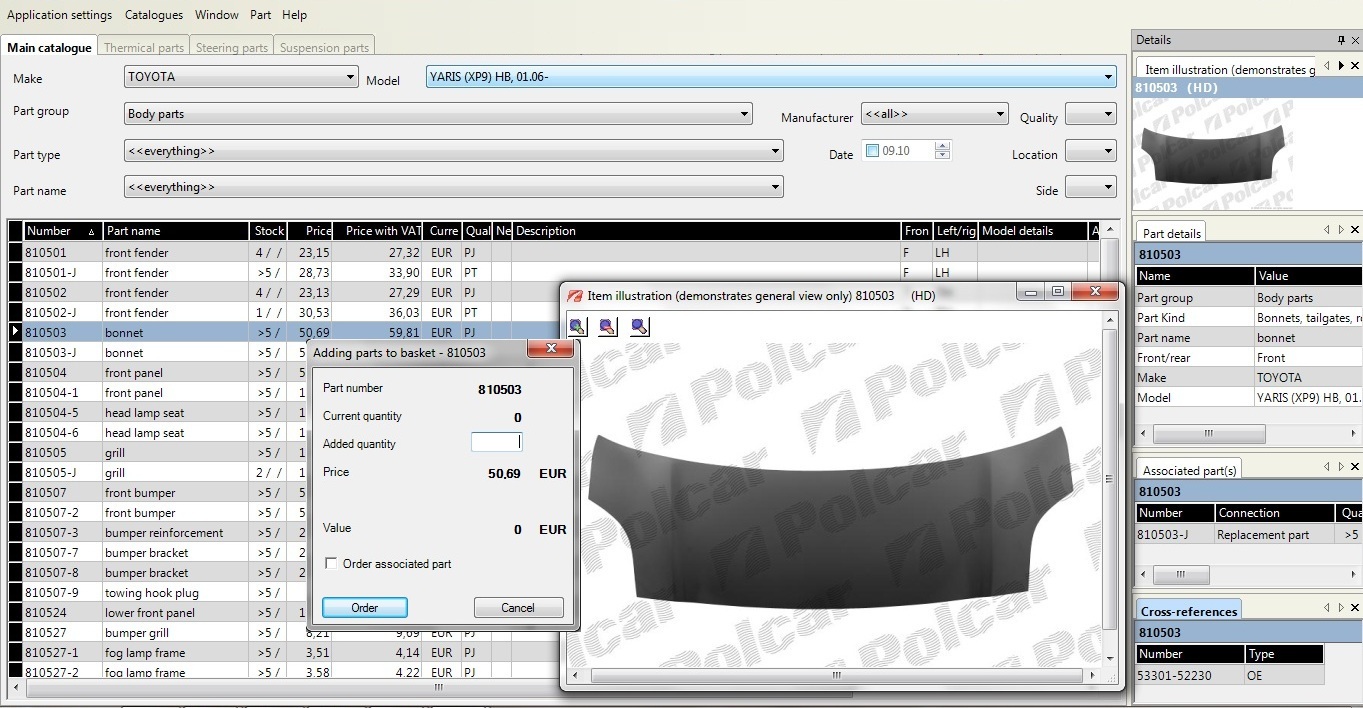Click previous tab arrow in Part details strip

[1327, 230]
